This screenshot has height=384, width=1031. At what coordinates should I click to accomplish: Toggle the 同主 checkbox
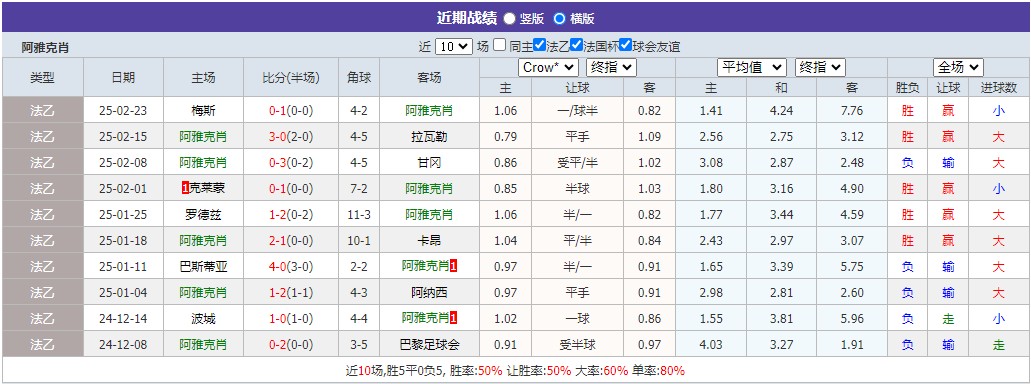(500, 45)
